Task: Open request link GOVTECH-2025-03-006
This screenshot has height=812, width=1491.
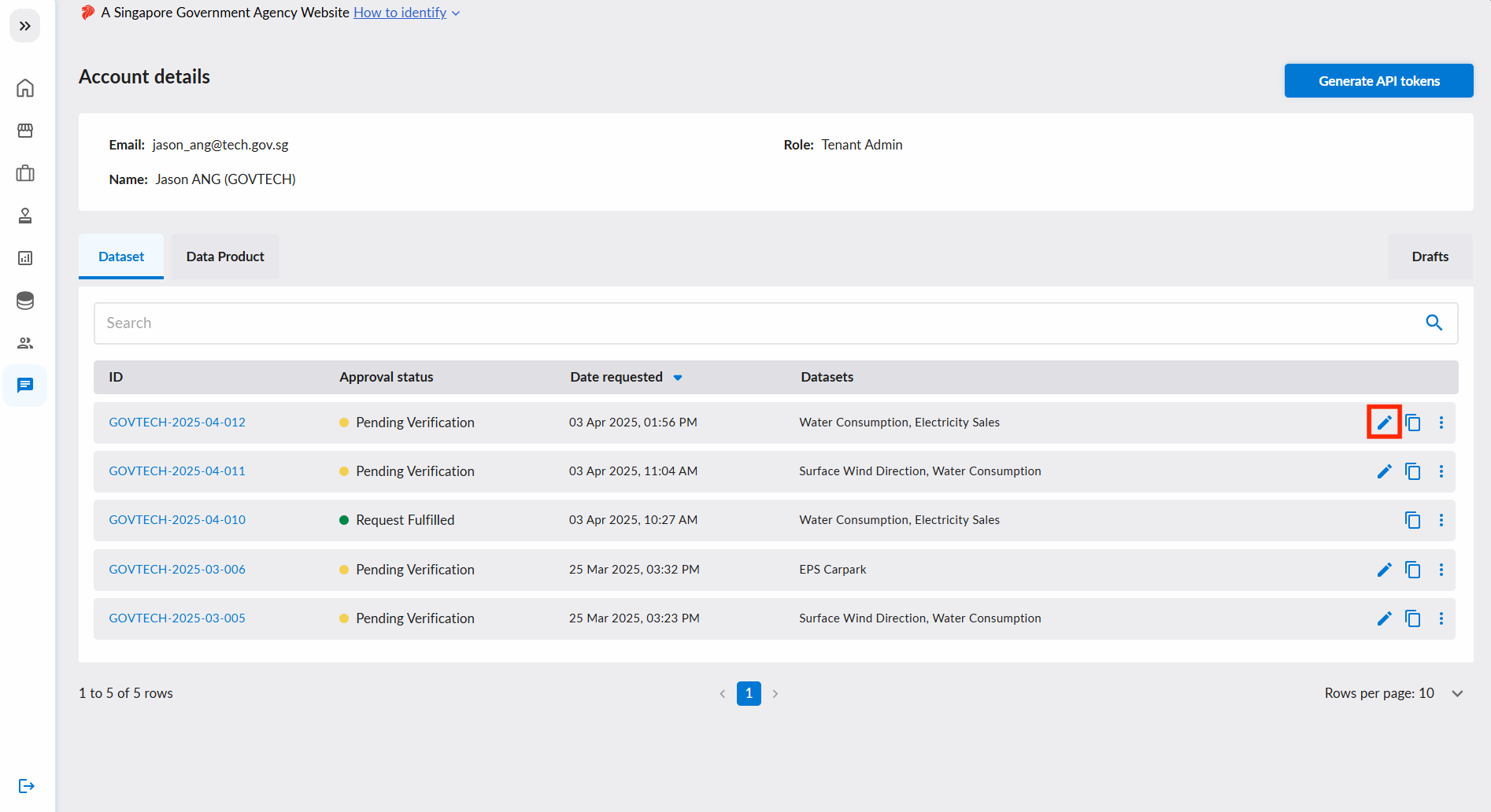Action: pyautogui.click(x=177, y=570)
